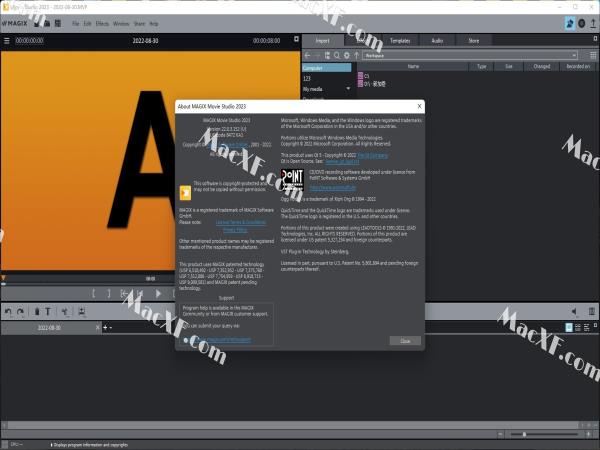Close the About MAGIX Movie Studio 2023 dialog

tap(419, 106)
